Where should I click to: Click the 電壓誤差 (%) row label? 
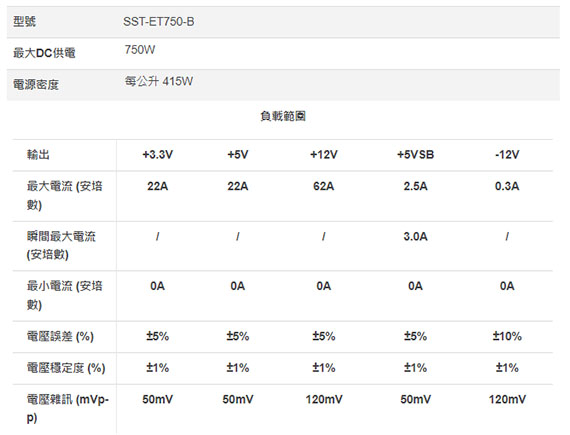click(x=60, y=336)
